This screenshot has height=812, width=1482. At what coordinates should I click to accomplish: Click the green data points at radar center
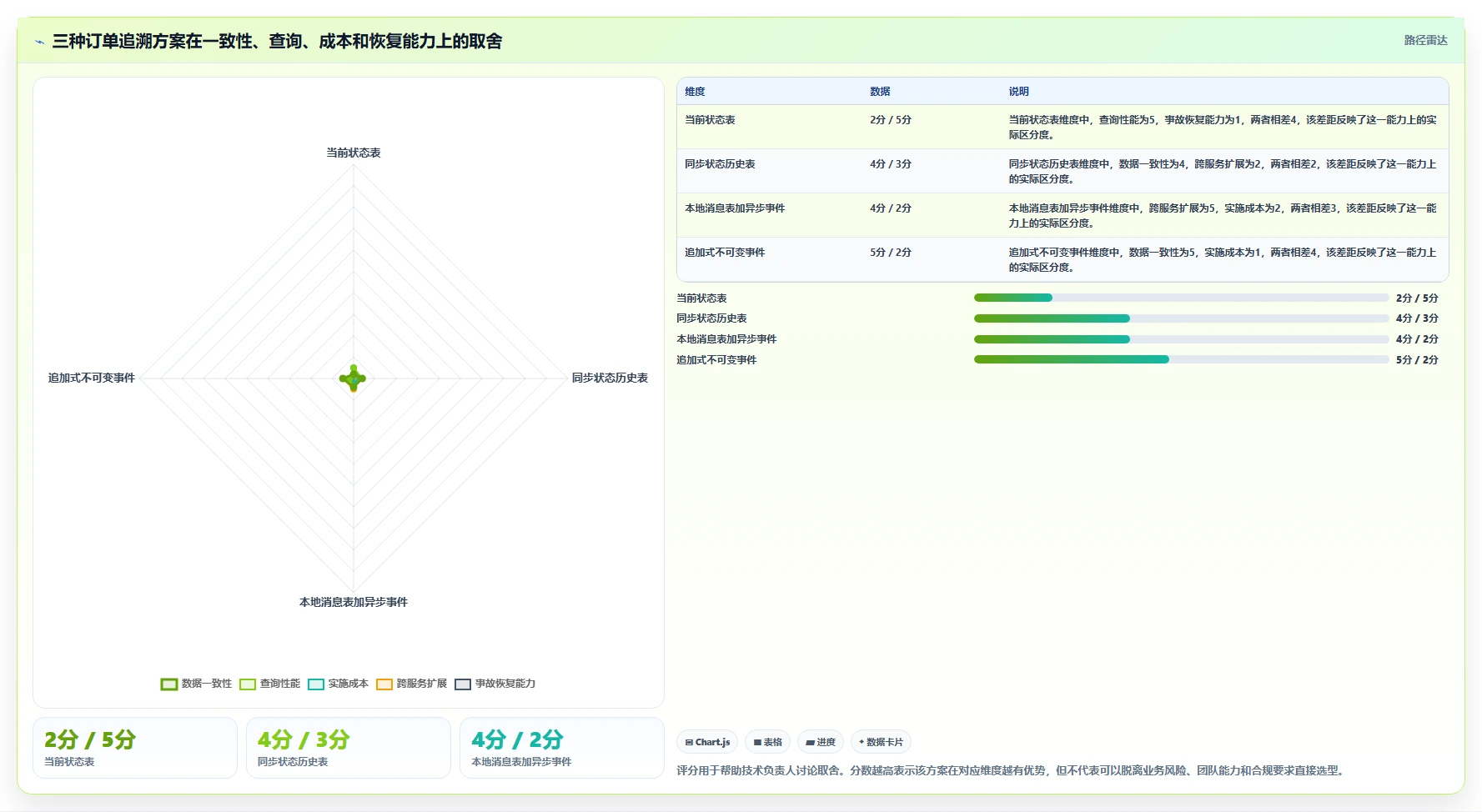[x=353, y=378]
